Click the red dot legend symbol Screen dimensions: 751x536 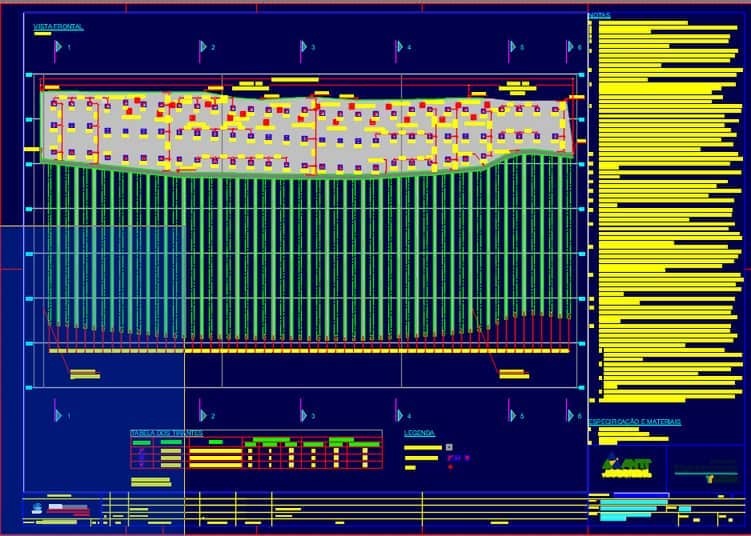point(450,467)
